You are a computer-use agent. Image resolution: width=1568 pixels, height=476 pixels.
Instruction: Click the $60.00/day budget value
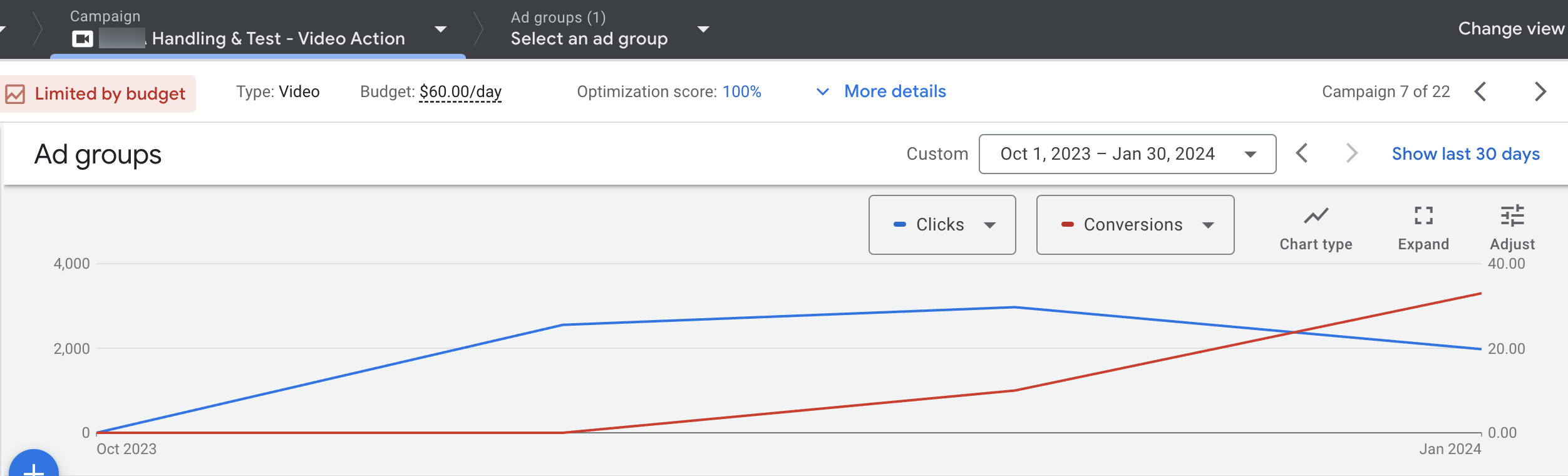460,92
